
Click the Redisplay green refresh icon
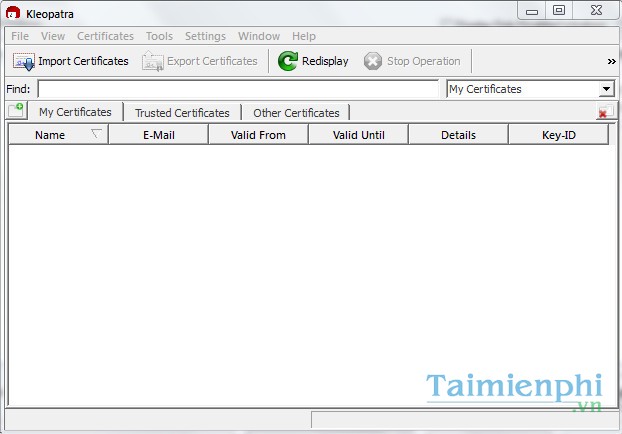coord(288,61)
